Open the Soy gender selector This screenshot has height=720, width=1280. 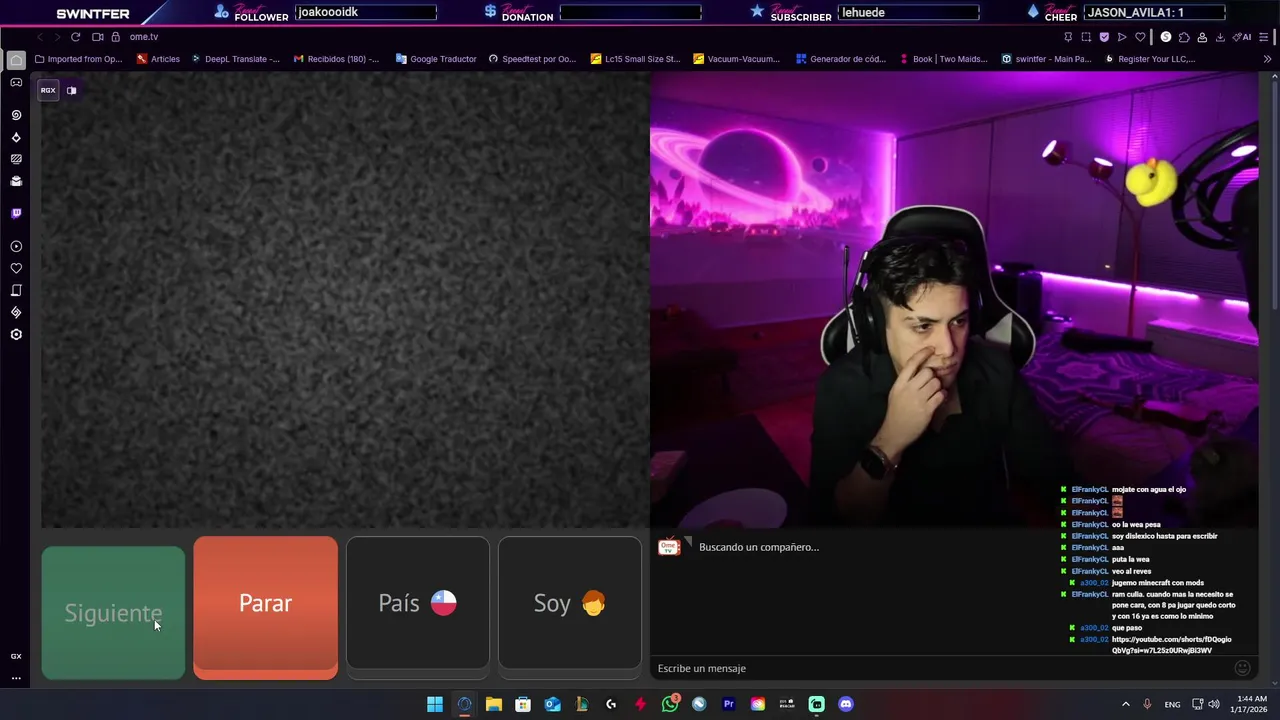(x=570, y=603)
